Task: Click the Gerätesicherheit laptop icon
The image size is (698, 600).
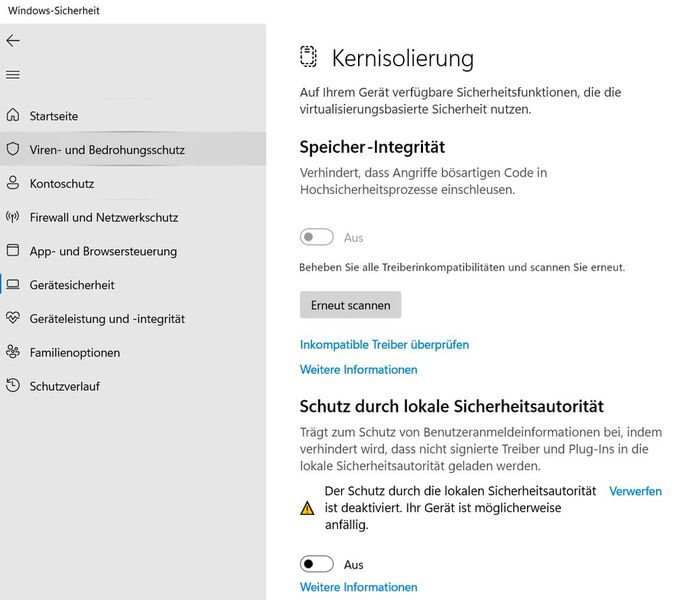Action: [13, 284]
